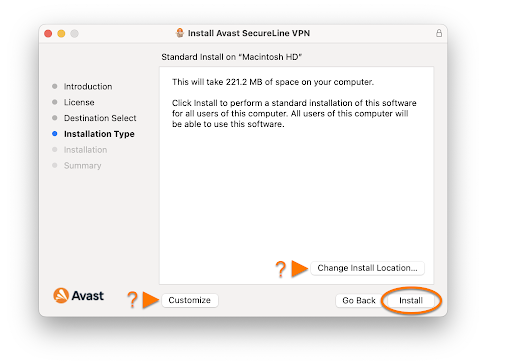The width and height of the screenshot is (512, 364).
Task: Click Change Install Location button
Action: point(367,268)
